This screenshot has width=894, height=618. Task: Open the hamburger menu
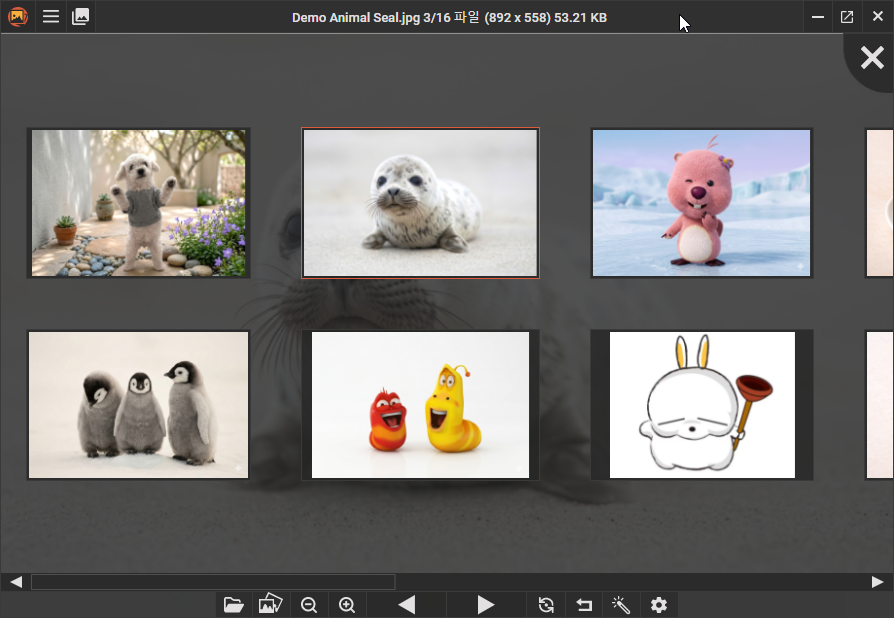[51, 17]
